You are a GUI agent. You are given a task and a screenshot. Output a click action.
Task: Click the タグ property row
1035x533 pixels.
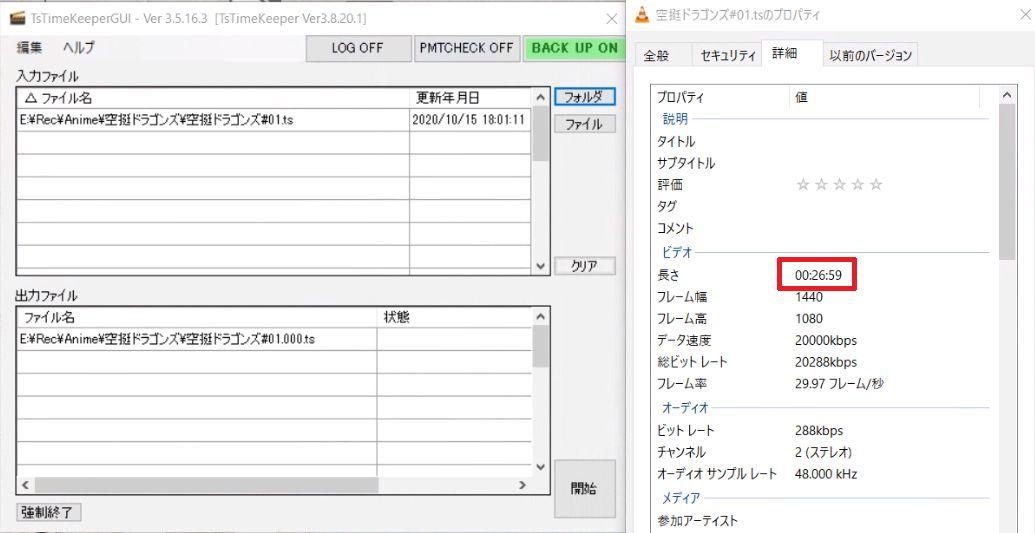coord(824,207)
